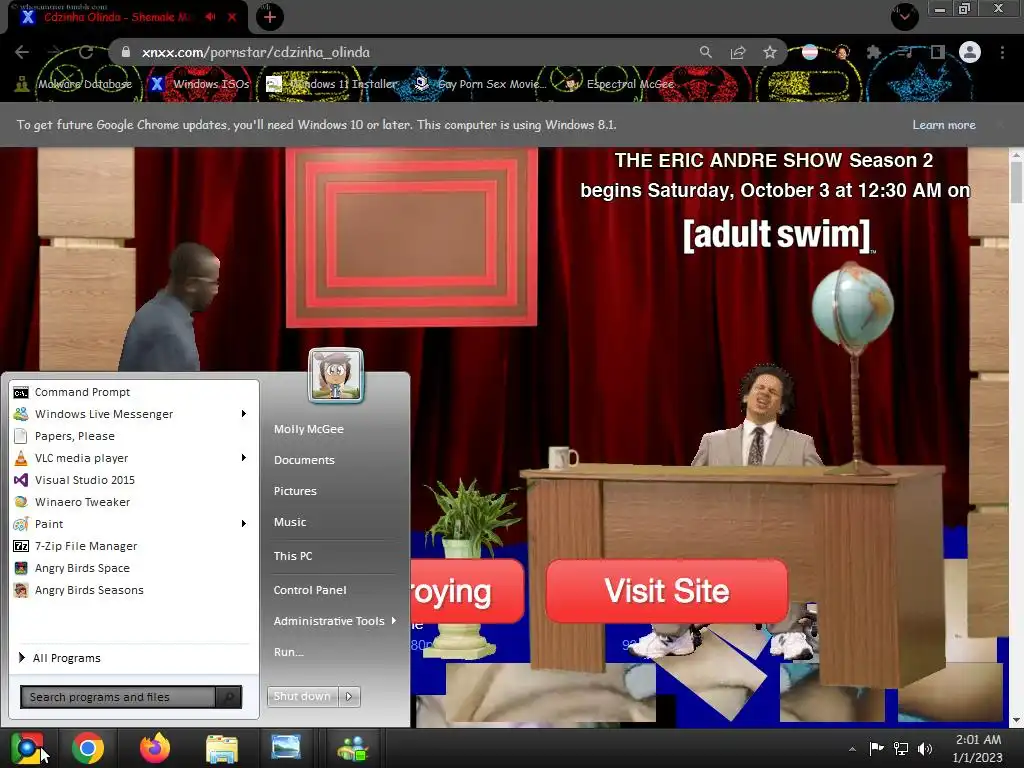Open the network tray icon
This screenshot has height=768, width=1024.
901,749
